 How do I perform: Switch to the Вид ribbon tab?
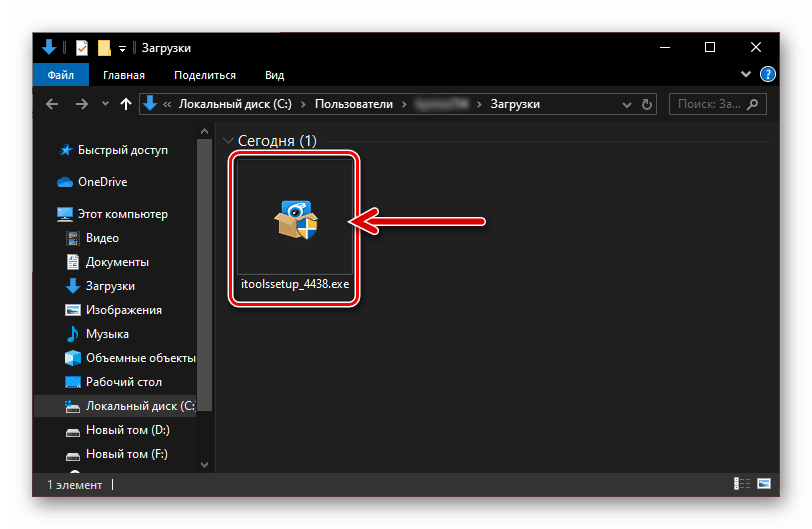(x=274, y=75)
